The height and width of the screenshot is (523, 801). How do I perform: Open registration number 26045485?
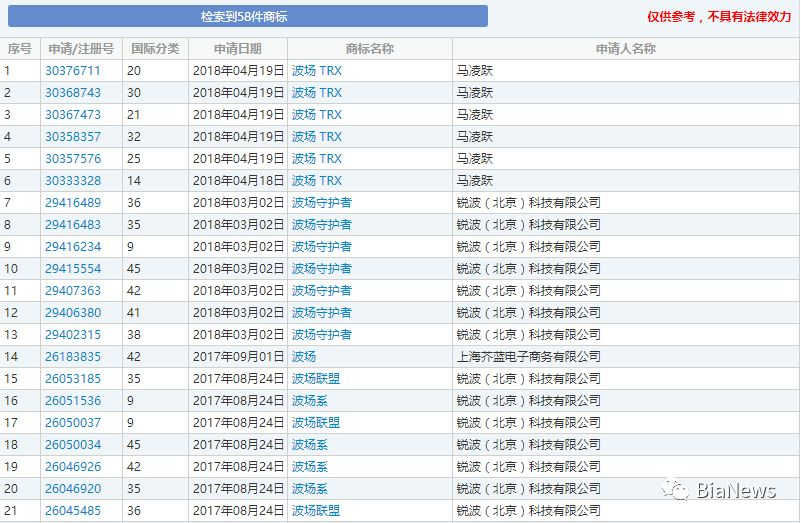click(73, 510)
